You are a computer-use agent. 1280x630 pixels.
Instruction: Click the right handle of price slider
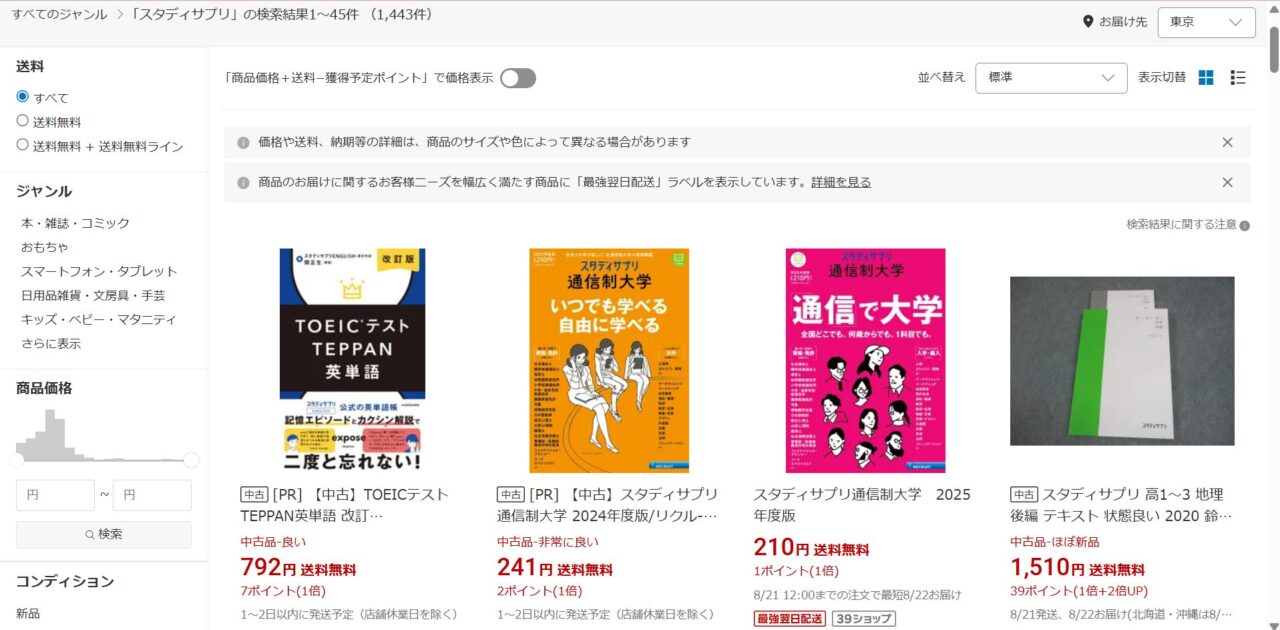191,460
